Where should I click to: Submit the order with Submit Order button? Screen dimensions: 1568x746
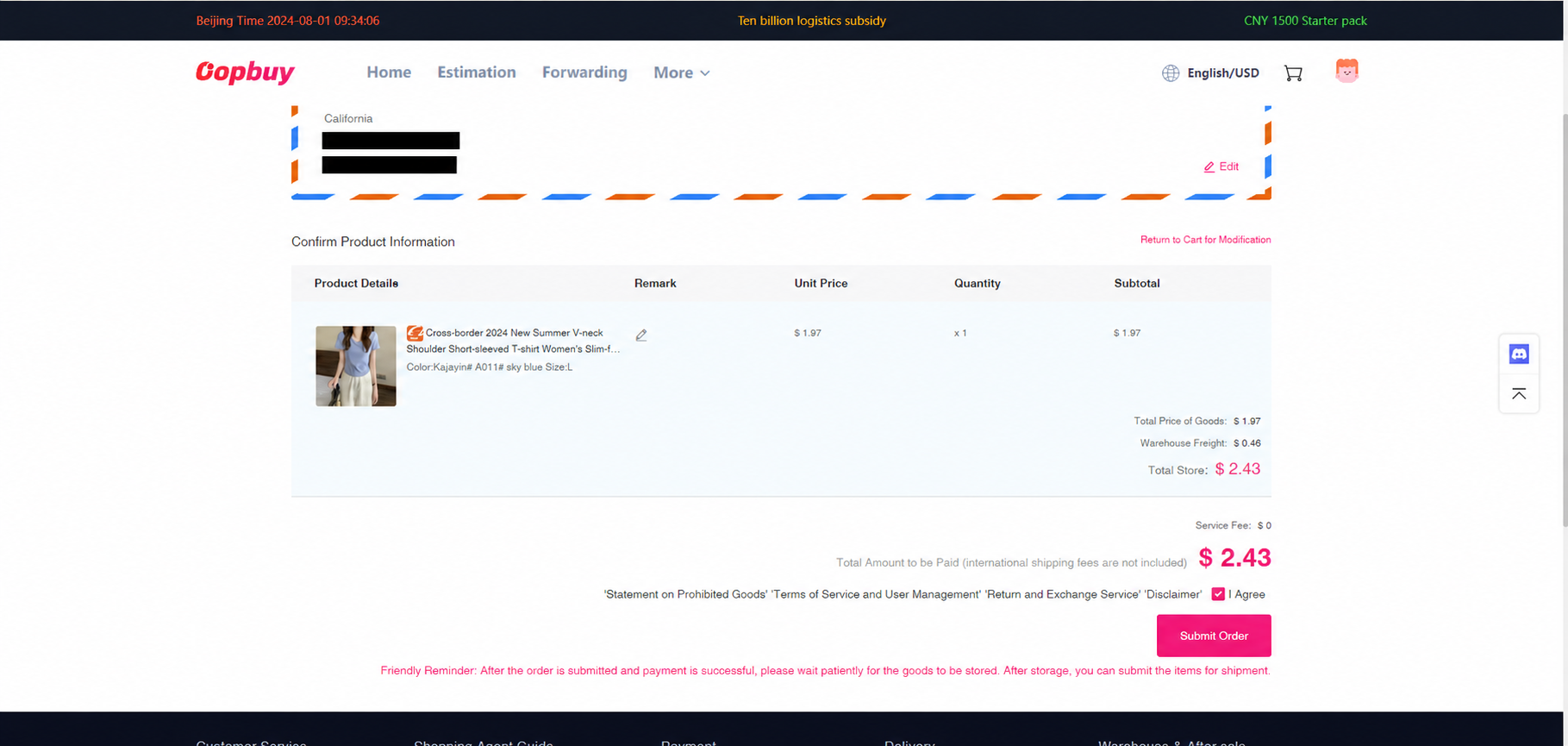pyautogui.click(x=1214, y=636)
